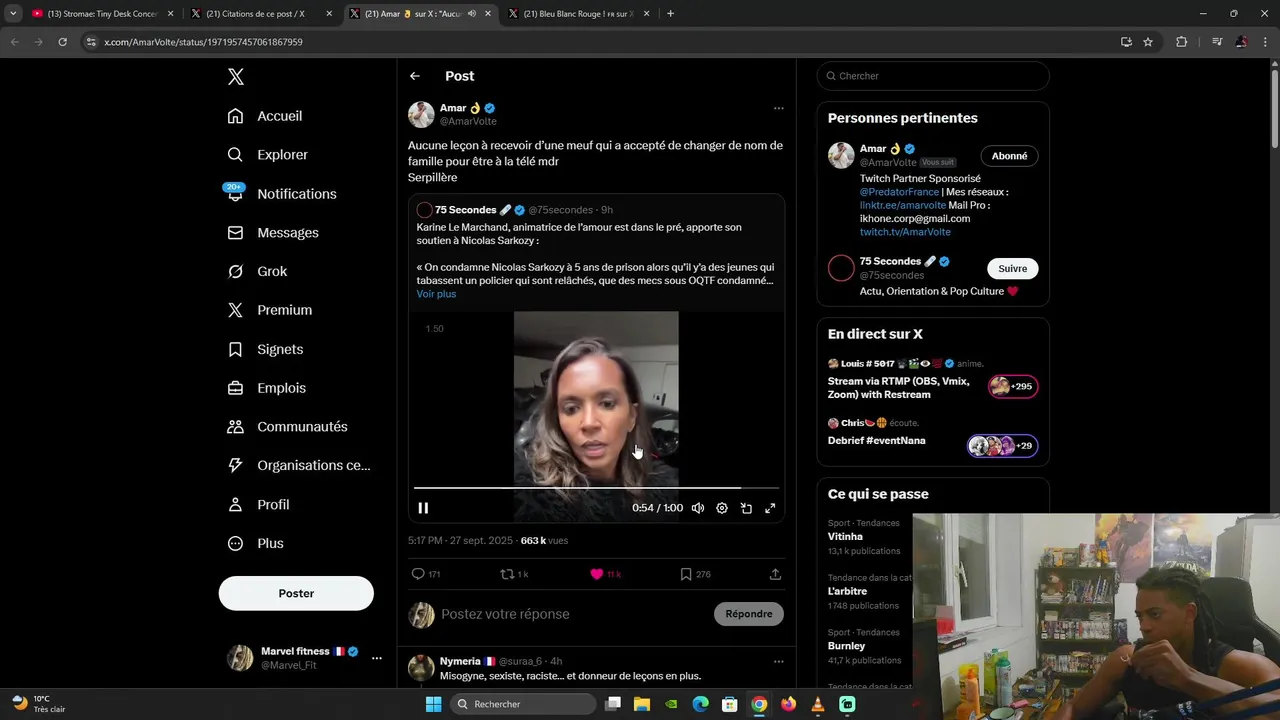Viewport: 1280px width, 720px height.
Task: Open Grok in the sidebar
Action: [257, 272]
